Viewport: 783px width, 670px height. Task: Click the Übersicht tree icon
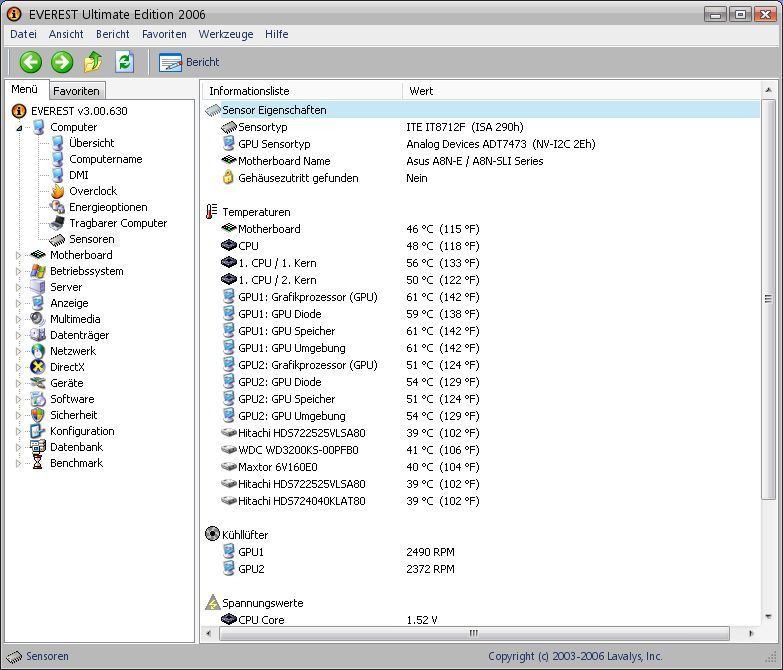tap(58, 143)
